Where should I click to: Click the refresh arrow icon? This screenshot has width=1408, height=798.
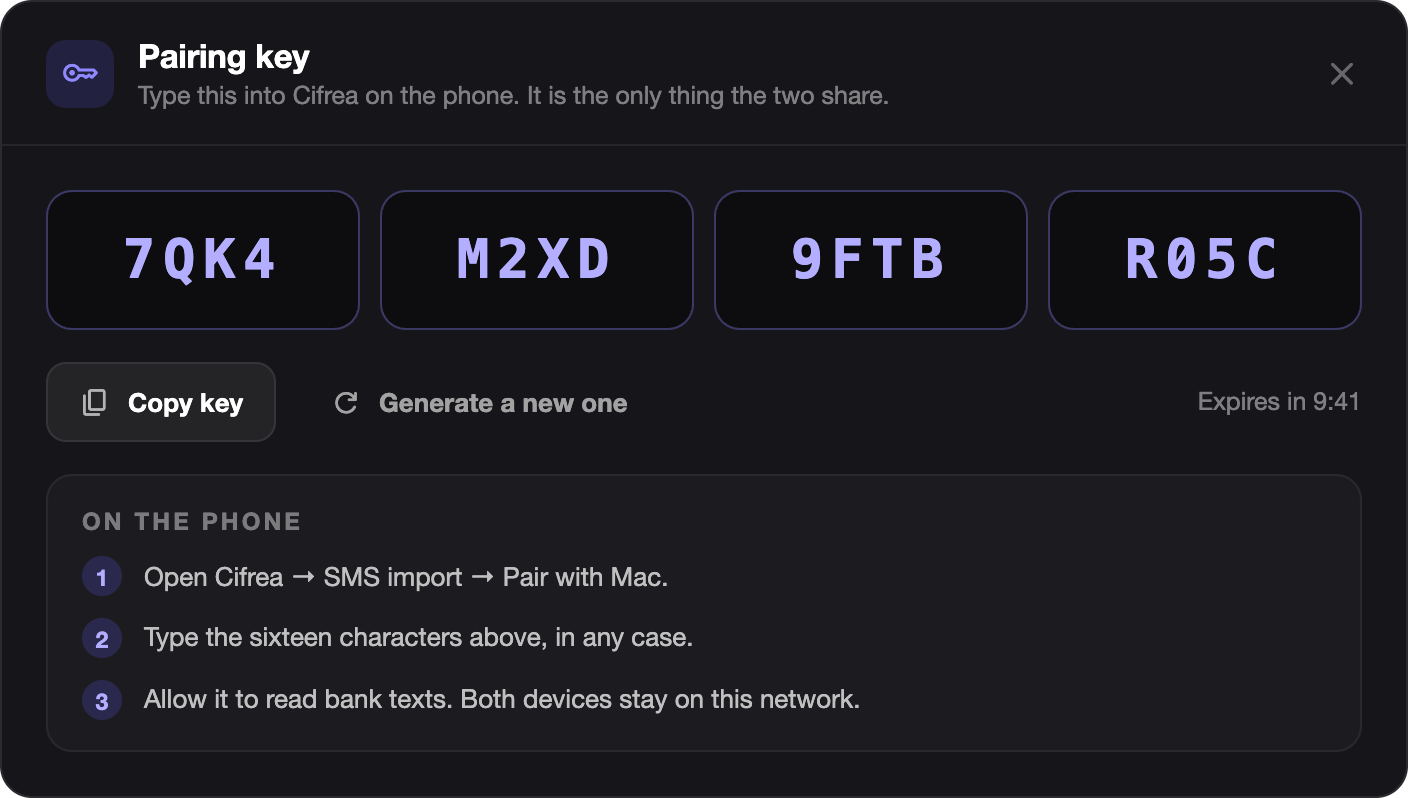(346, 403)
